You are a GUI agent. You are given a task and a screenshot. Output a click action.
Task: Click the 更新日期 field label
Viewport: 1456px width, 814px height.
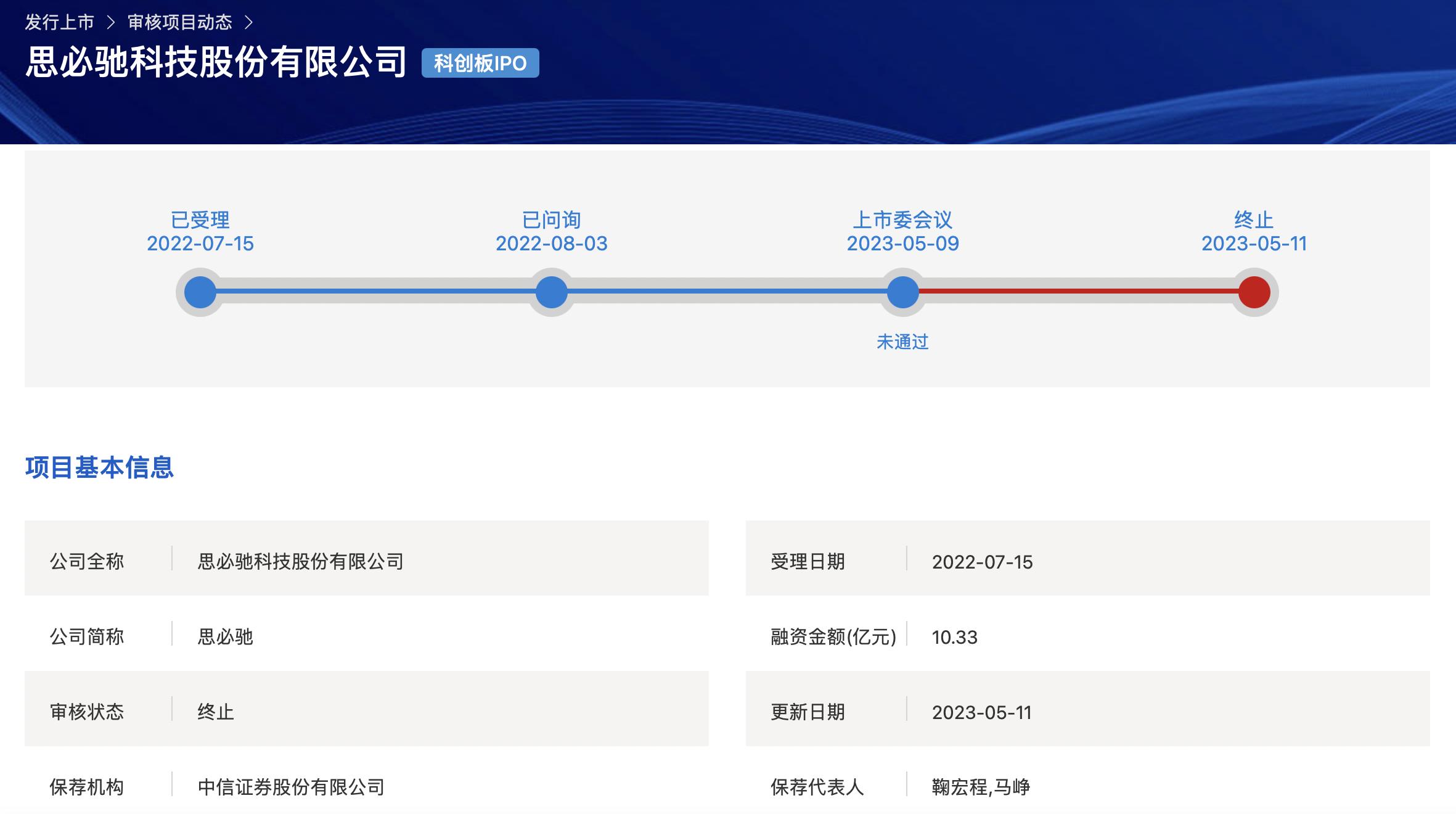tap(808, 712)
